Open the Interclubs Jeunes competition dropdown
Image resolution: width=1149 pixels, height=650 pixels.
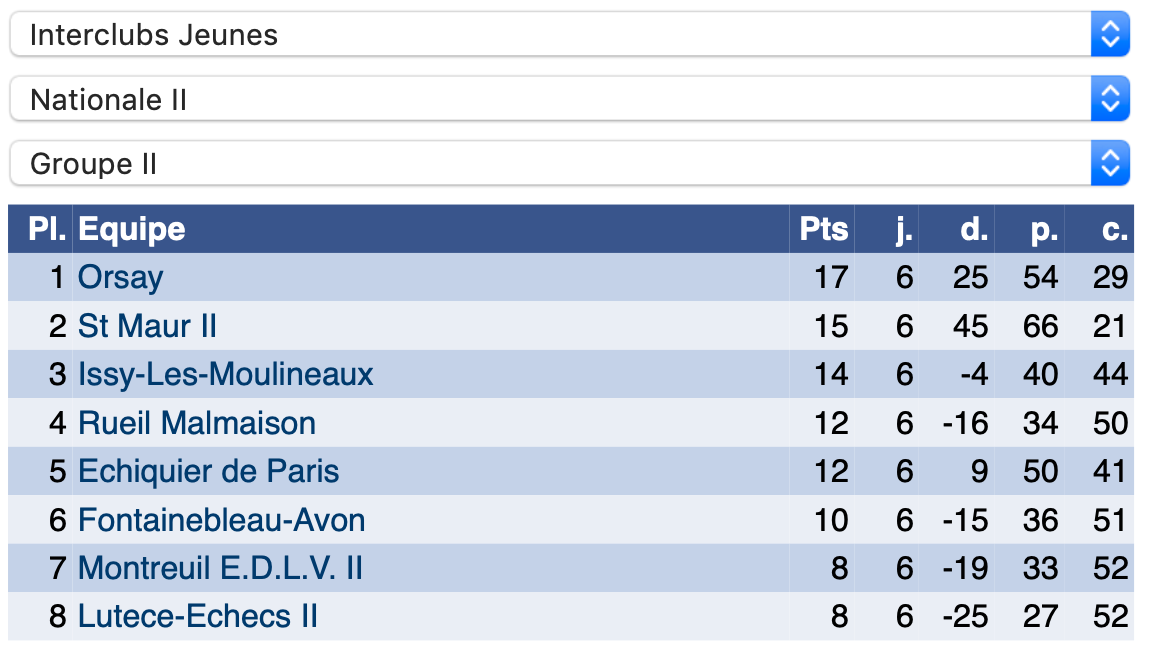[569, 34]
